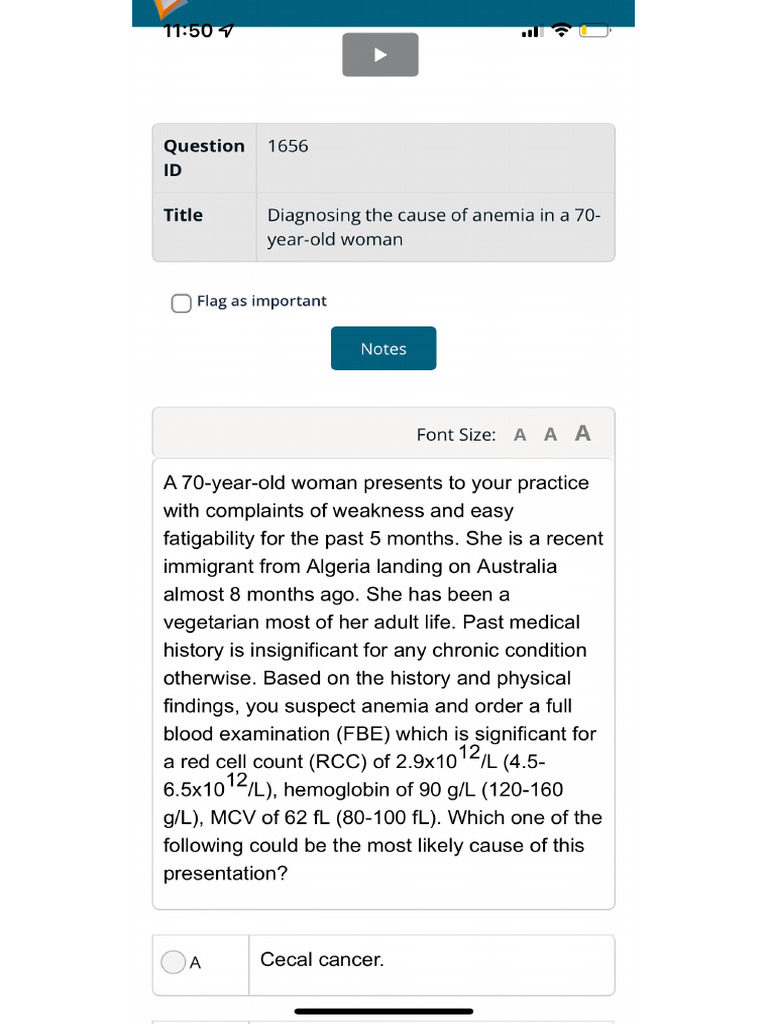Select the medium font size A
The width and height of the screenshot is (768, 1024).
click(x=550, y=434)
